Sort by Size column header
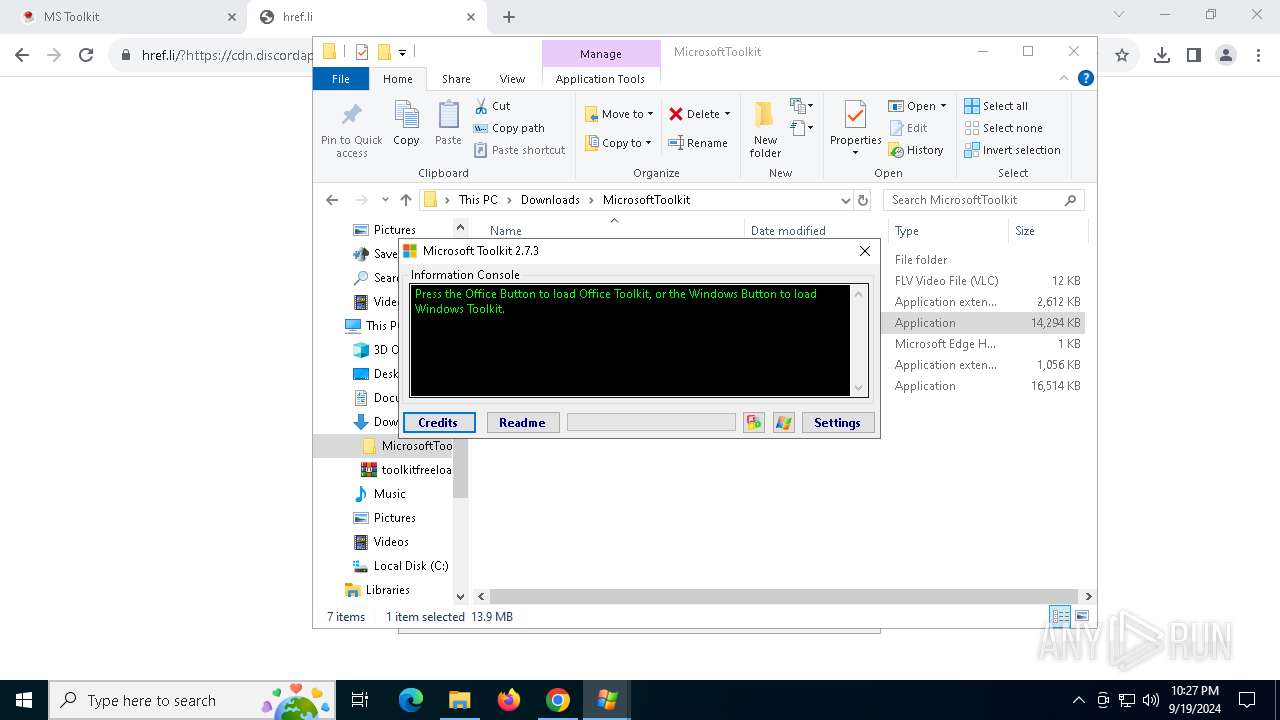The width and height of the screenshot is (1280, 720). (1048, 231)
